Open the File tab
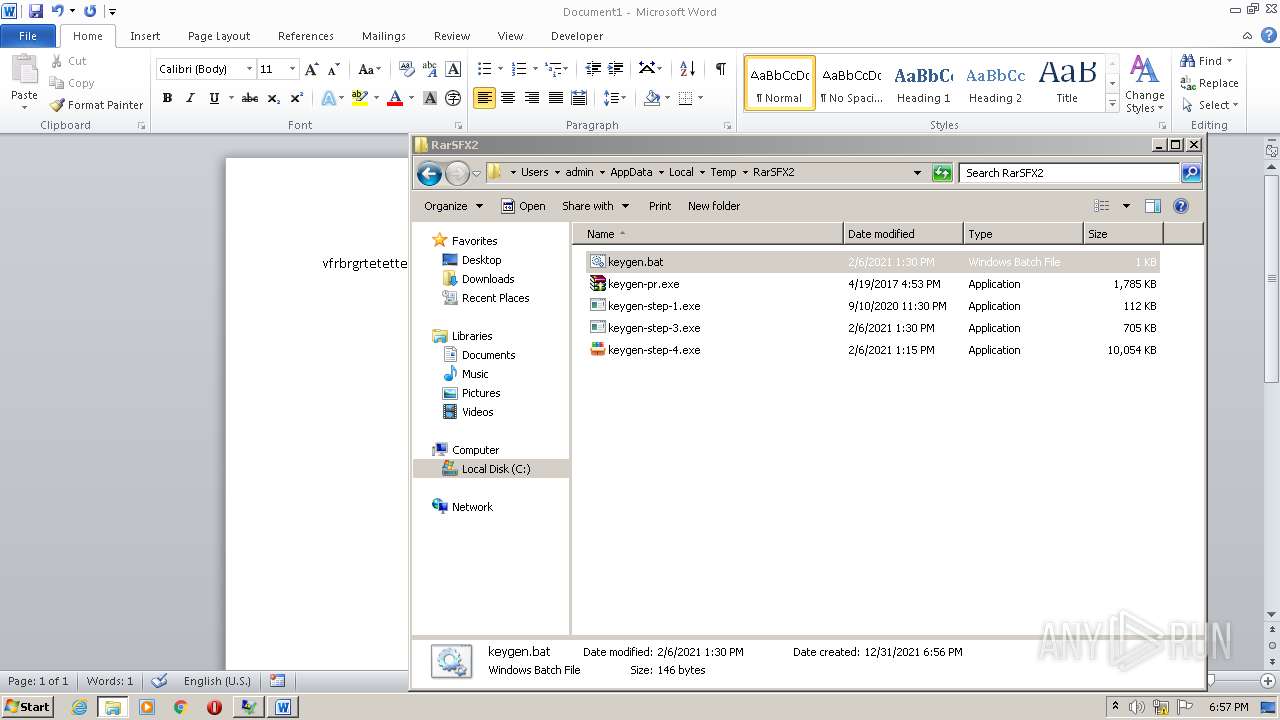Screen dimensions: 1280x720 [x=28, y=36]
